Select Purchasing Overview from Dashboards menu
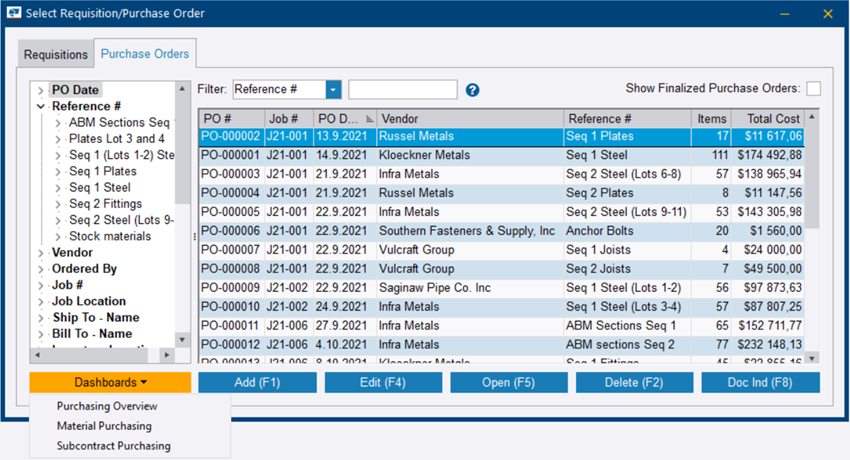 pyautogui.click(x=107, y=406)
